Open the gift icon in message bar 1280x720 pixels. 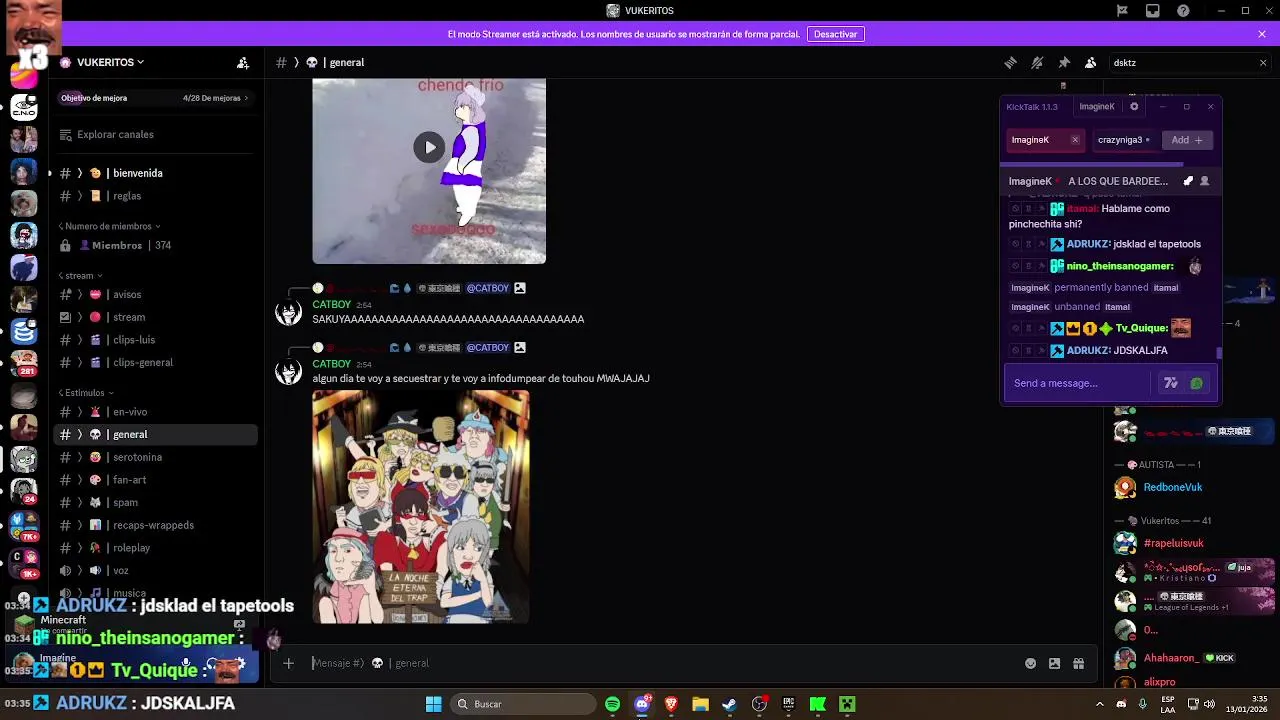1078,663
